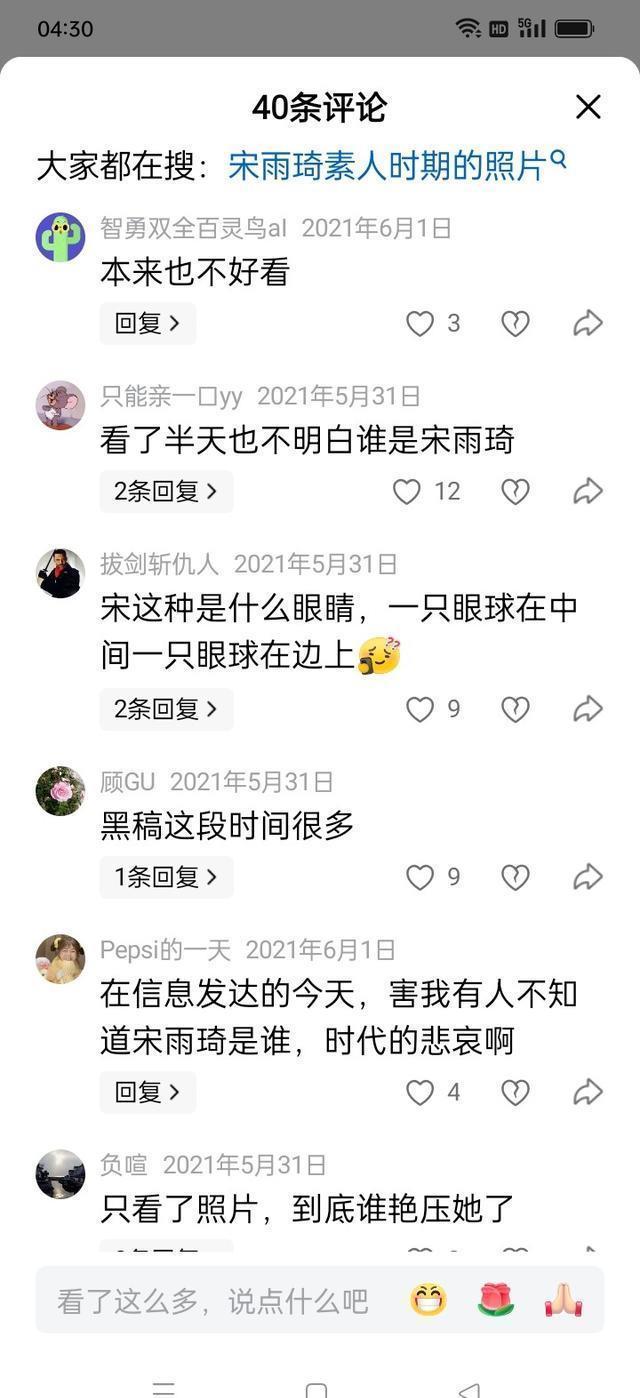Like 拔剑斩仇人's comment with heart icon
Screen dimensions: 640x1398
(419, 709)
